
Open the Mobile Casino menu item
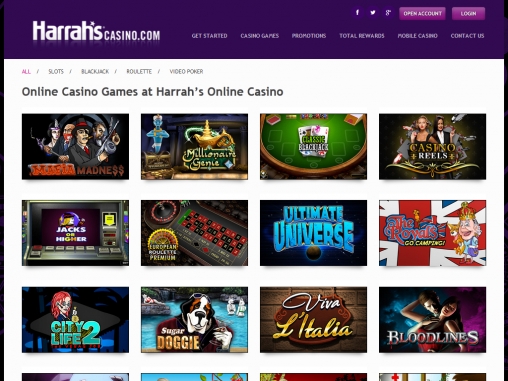pos(418,36)
